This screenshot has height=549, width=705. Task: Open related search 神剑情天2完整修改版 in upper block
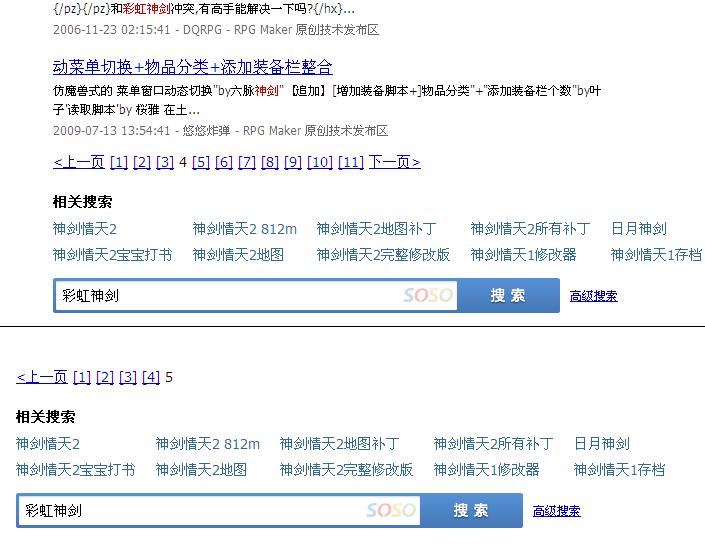click(x=383, y=255)
